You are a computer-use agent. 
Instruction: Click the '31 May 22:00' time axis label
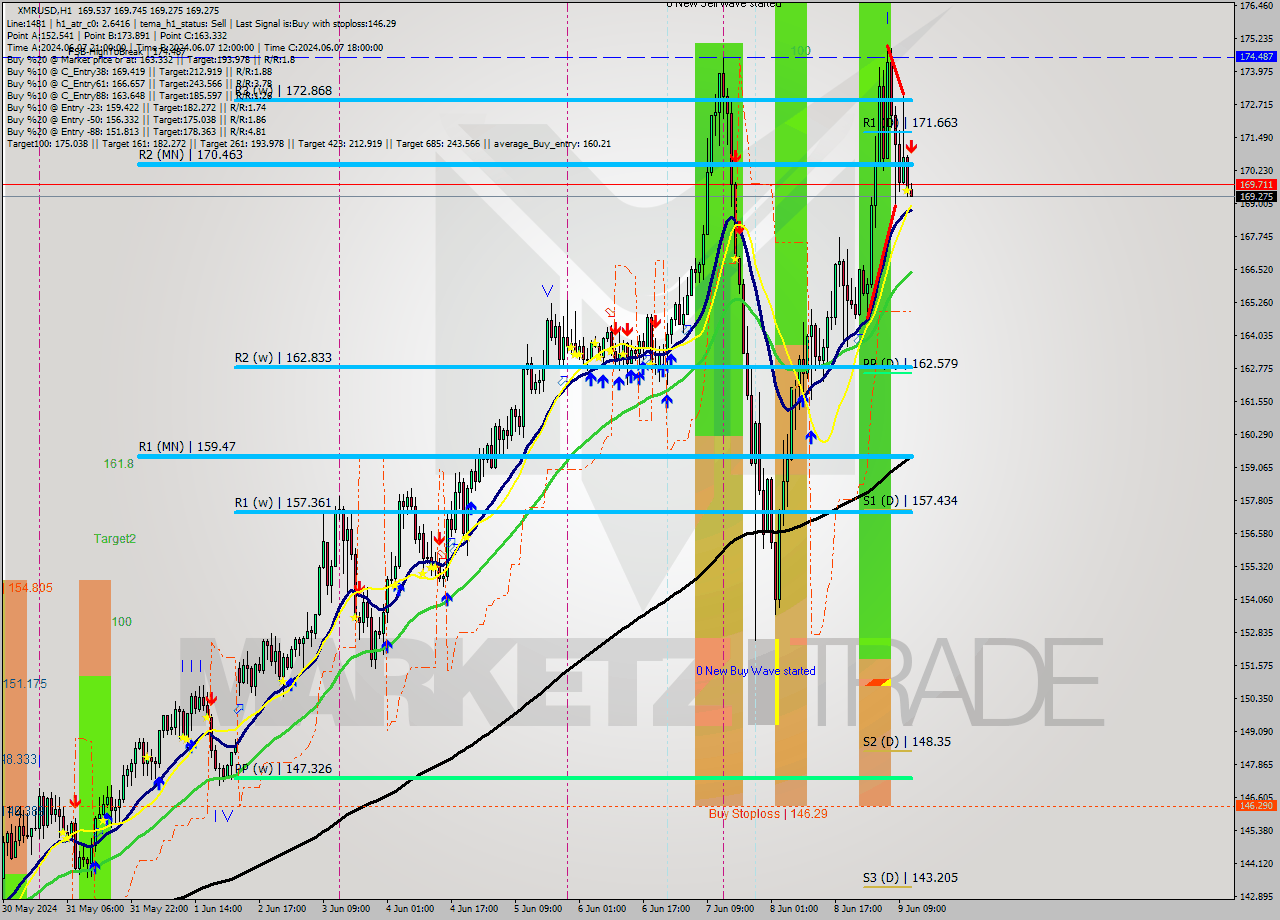point(159,909)
